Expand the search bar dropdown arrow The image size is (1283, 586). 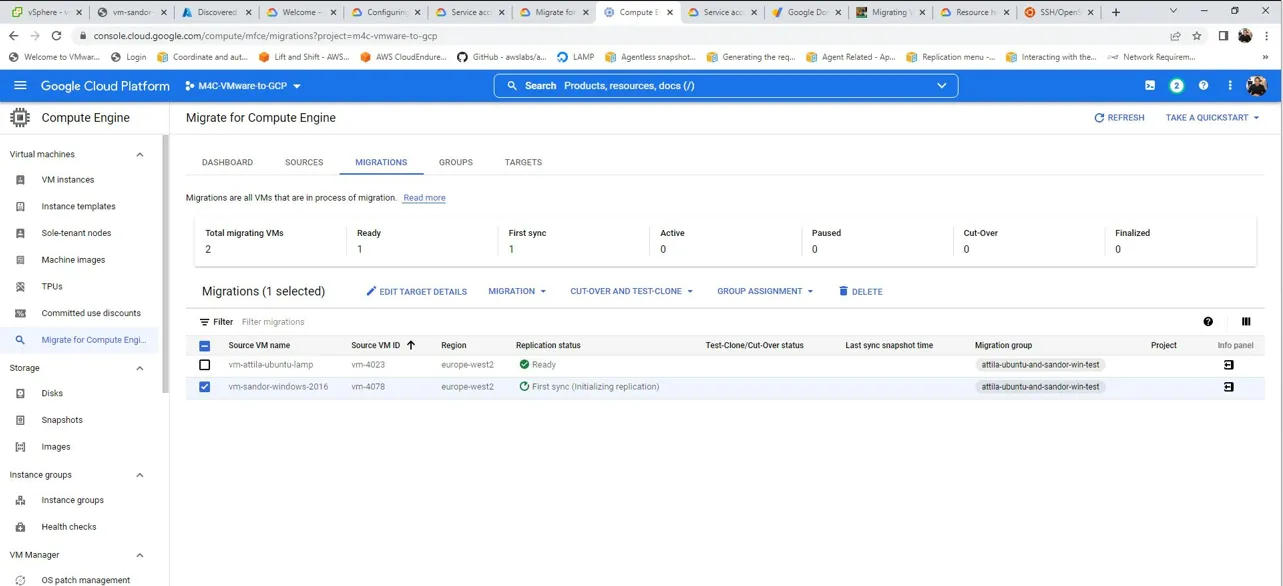[x=942, y=86]
